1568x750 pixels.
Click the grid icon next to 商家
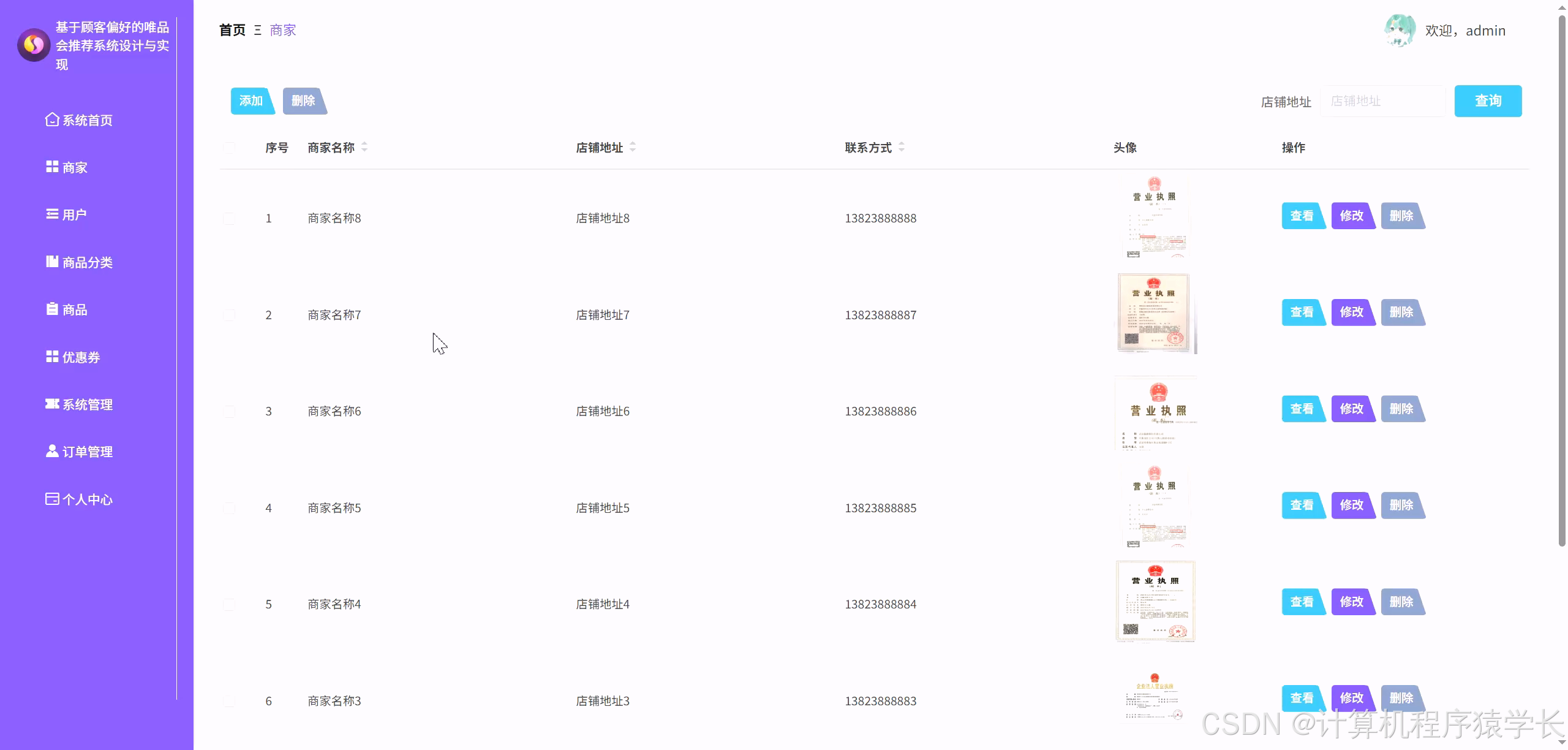(x=52, y=167)
